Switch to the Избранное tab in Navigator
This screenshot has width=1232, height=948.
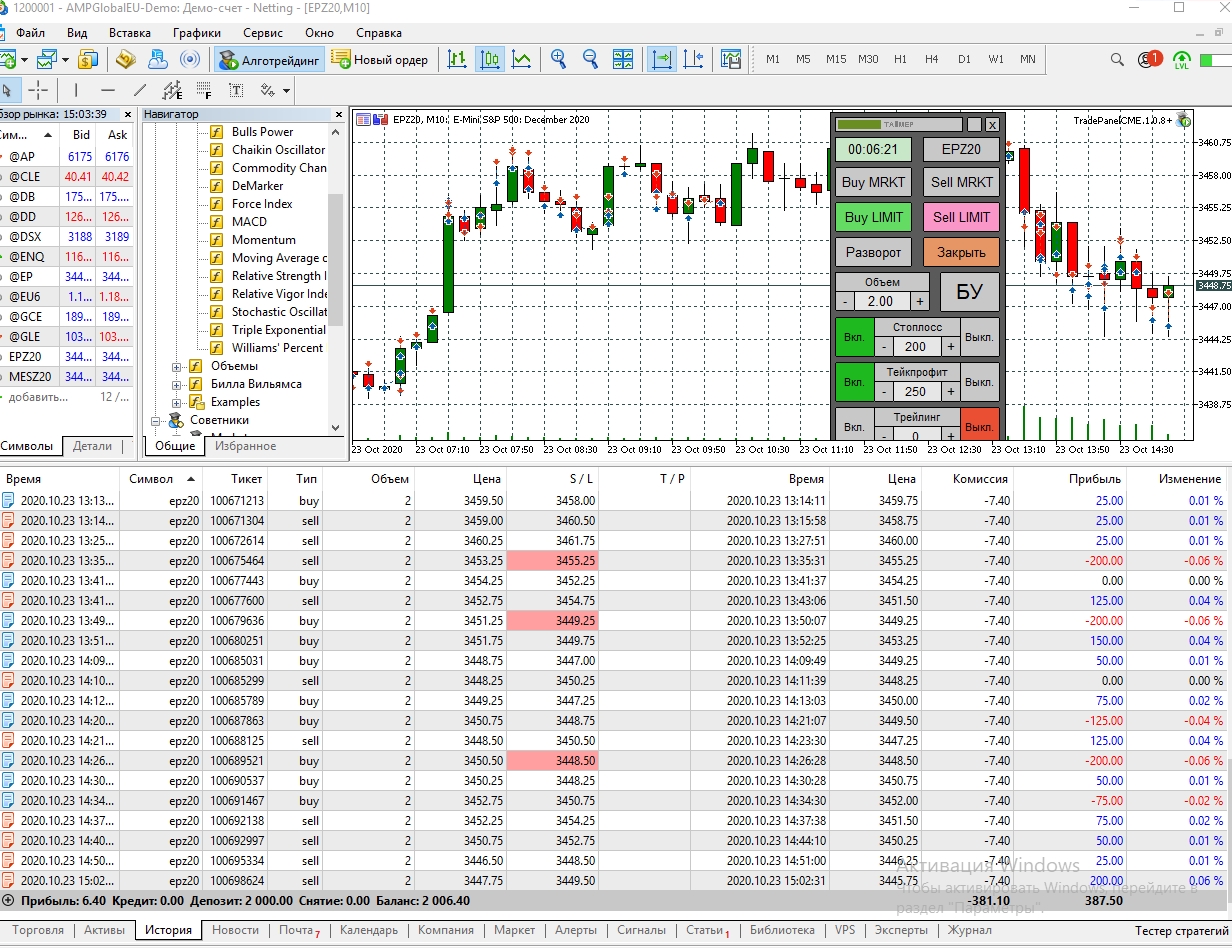245,446
